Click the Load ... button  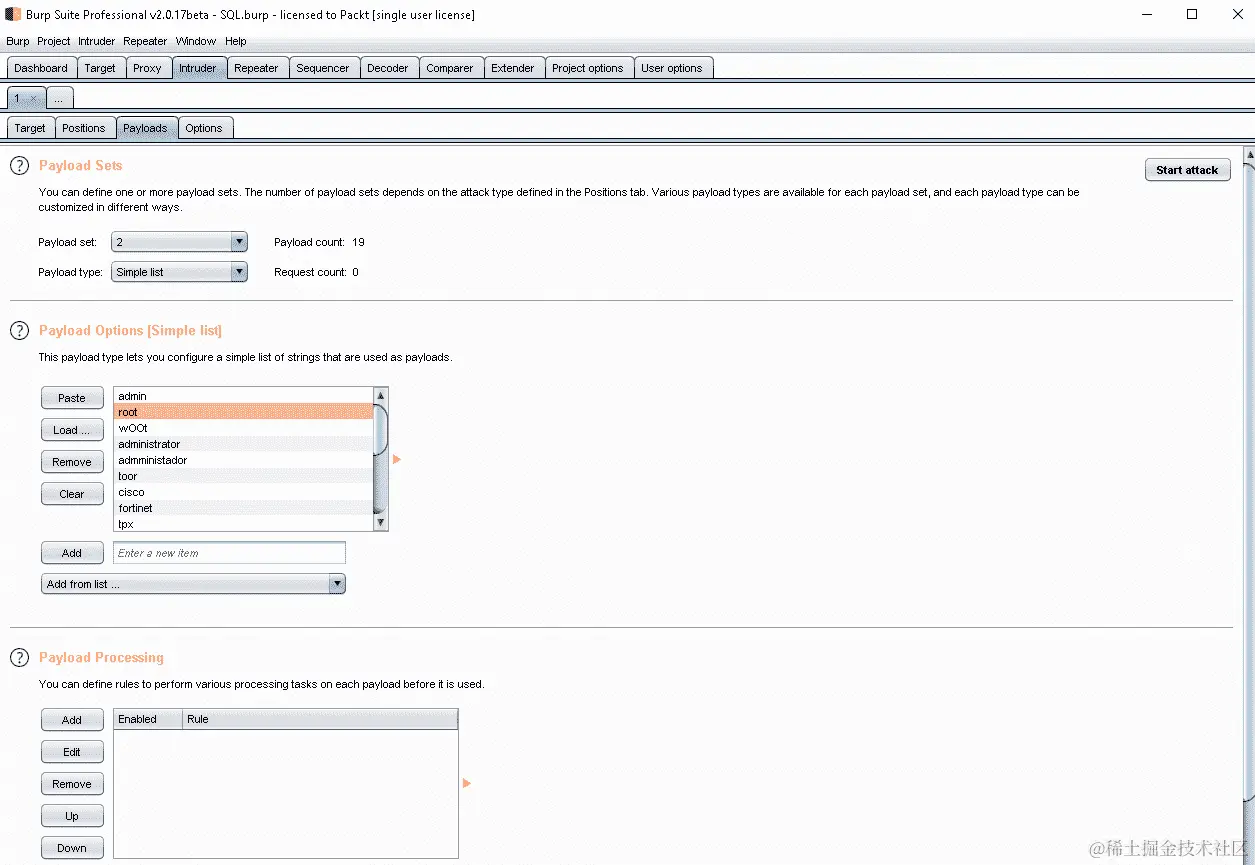tap(72, 430)
